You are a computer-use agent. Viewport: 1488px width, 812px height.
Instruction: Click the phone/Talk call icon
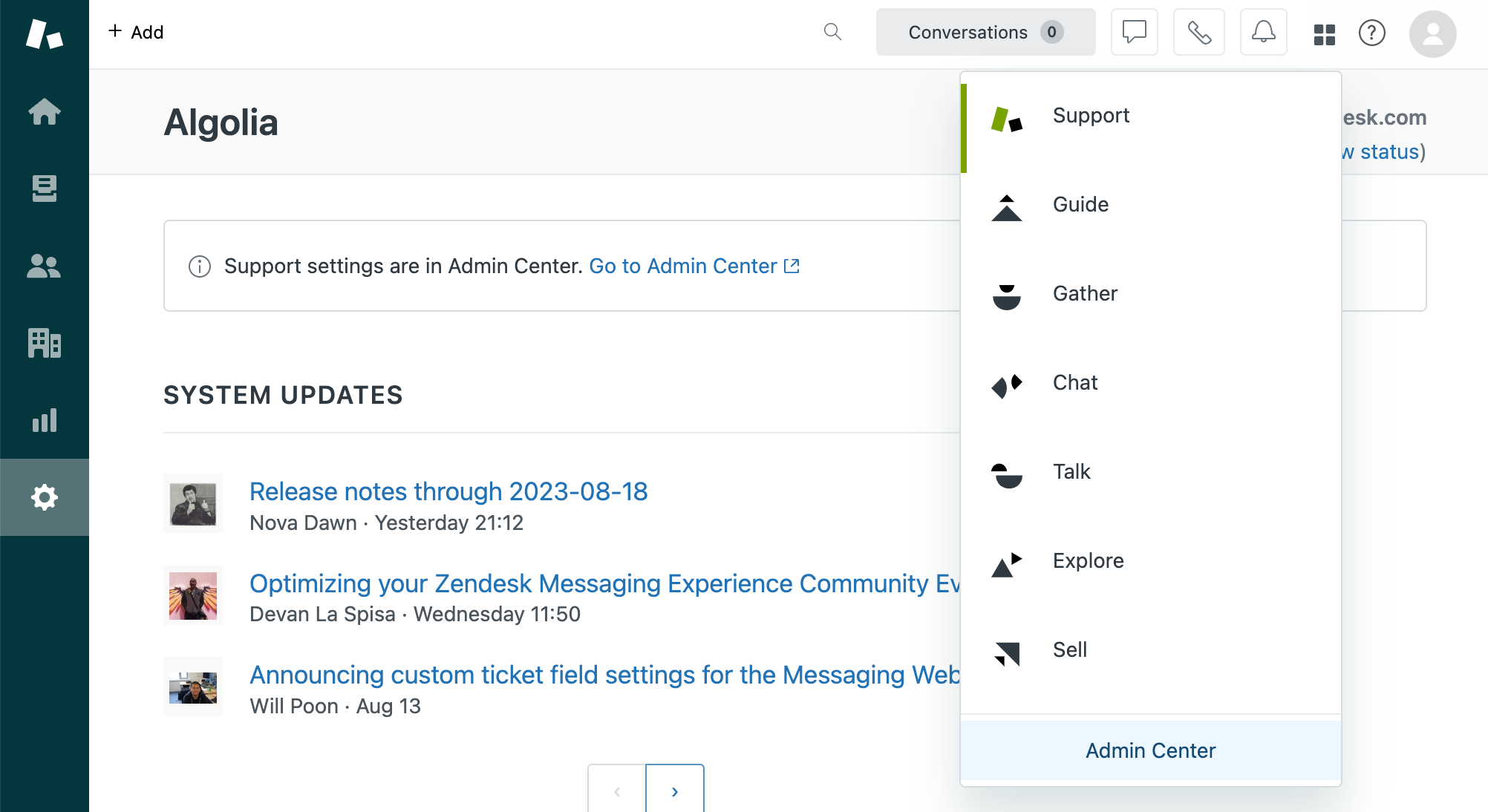[1199, 32]
